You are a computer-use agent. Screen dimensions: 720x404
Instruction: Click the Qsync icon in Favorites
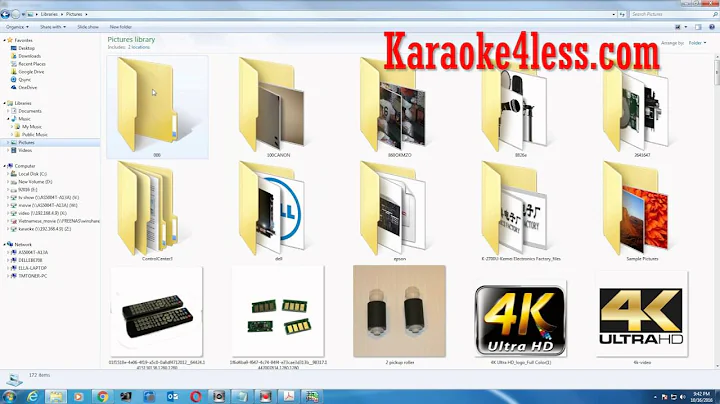coord(13,79)
